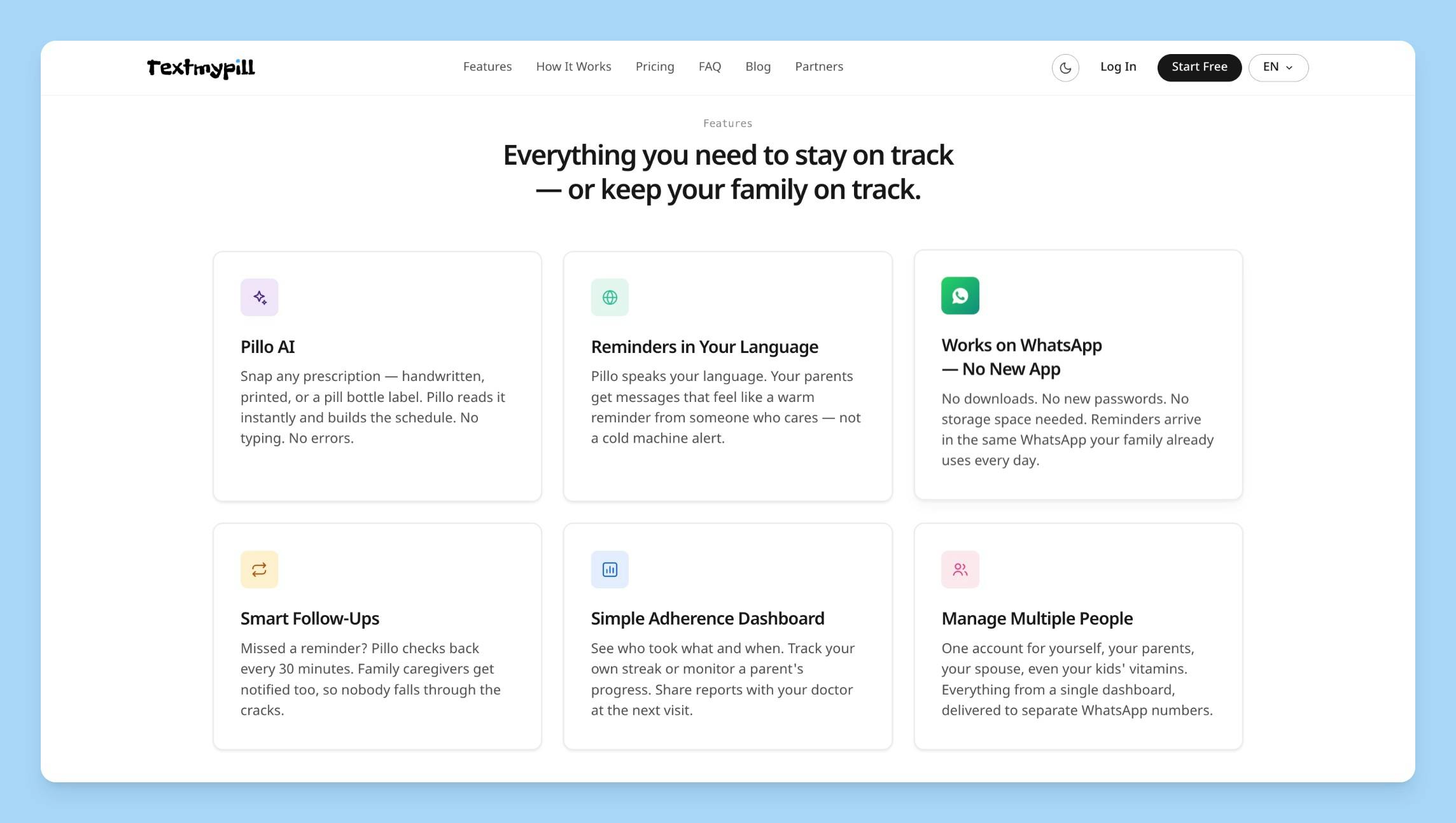
Task: Go to the Features nav link
Action: (x=487, y=67)
